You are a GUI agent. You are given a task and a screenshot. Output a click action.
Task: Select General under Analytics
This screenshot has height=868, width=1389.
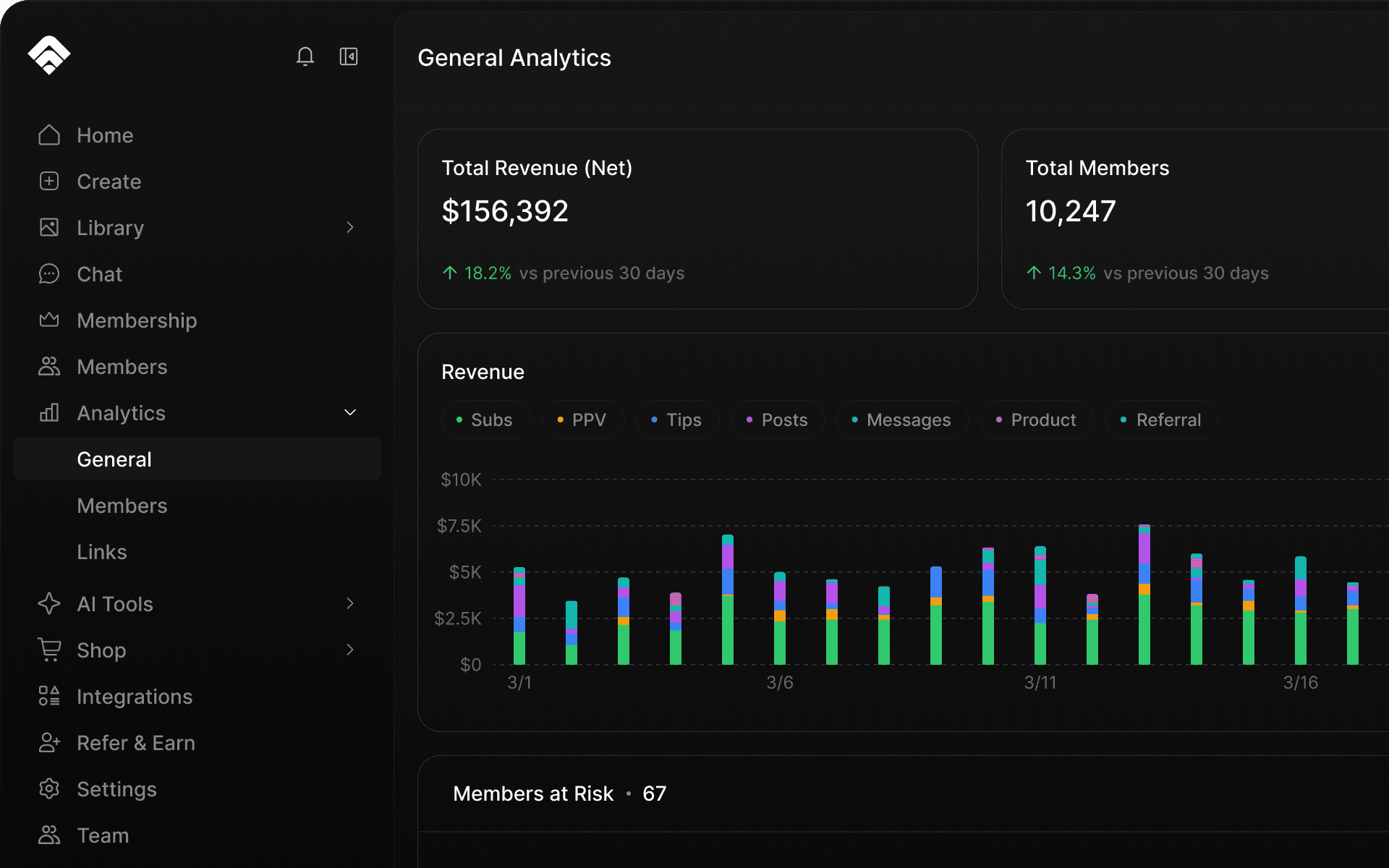click(197, 459)
